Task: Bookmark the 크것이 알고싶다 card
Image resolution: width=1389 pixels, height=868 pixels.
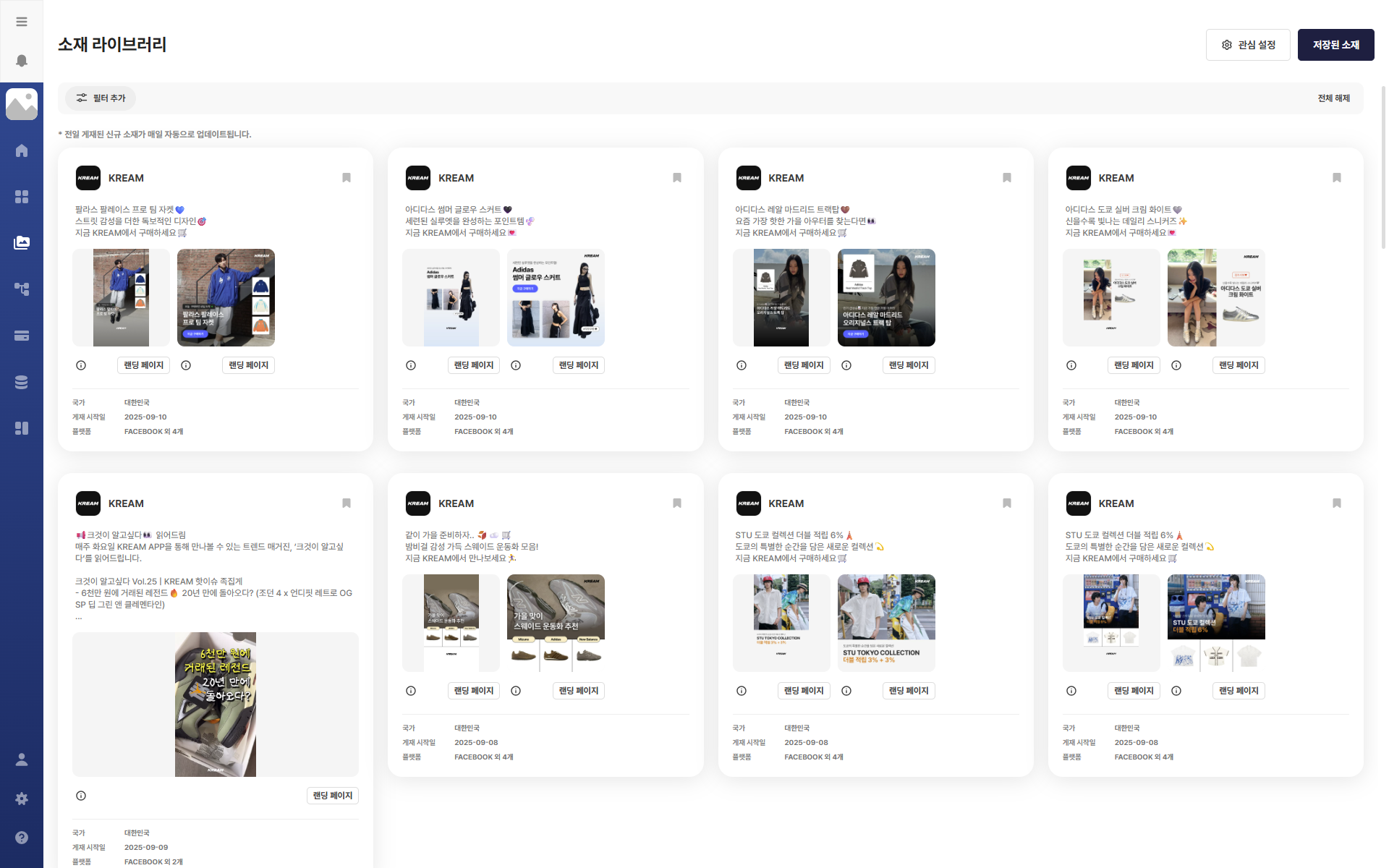Action: tap(347, 503)
